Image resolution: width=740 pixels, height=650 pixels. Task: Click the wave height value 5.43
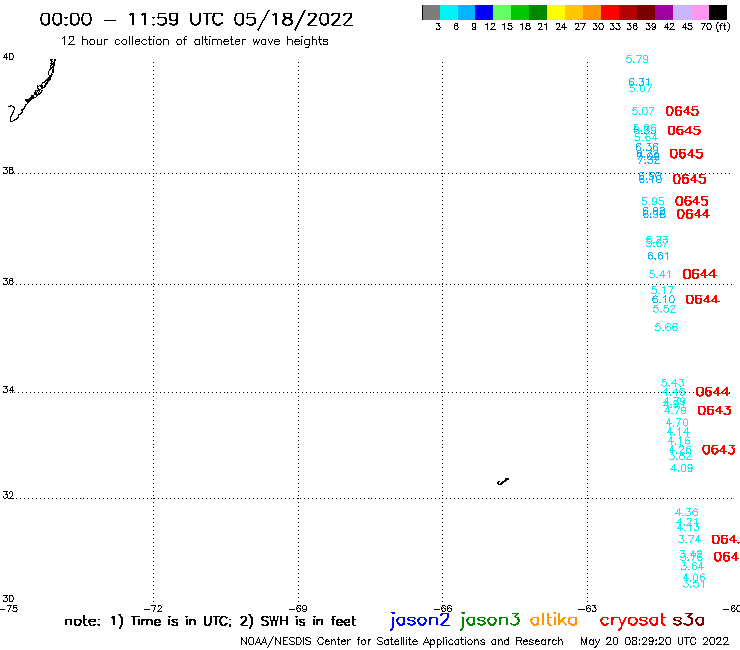click(673, 383)
